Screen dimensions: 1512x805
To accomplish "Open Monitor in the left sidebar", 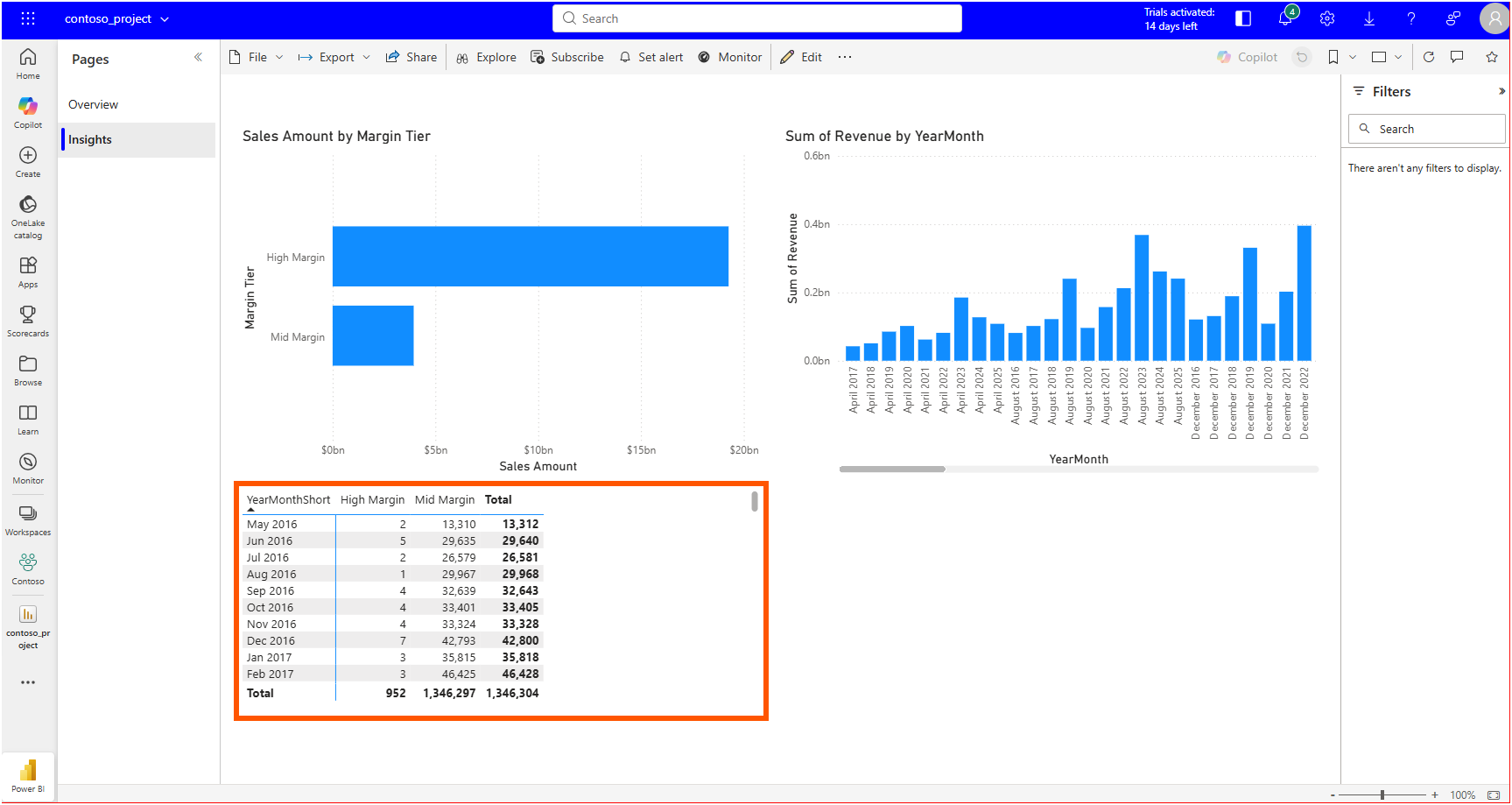I will [28, 468].
